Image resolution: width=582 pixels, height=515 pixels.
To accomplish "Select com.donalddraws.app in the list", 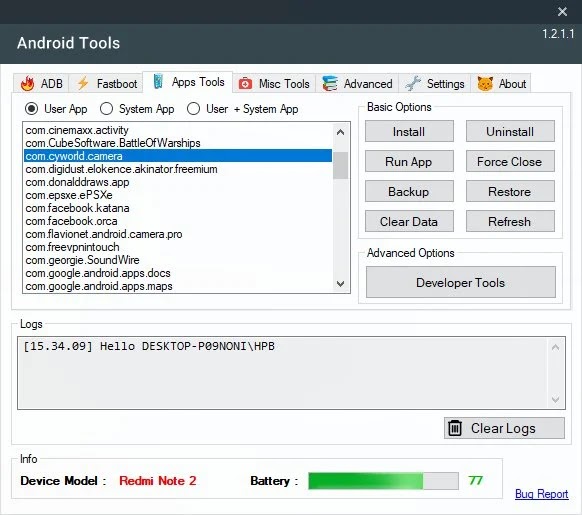I will click(x=178, y=182).
